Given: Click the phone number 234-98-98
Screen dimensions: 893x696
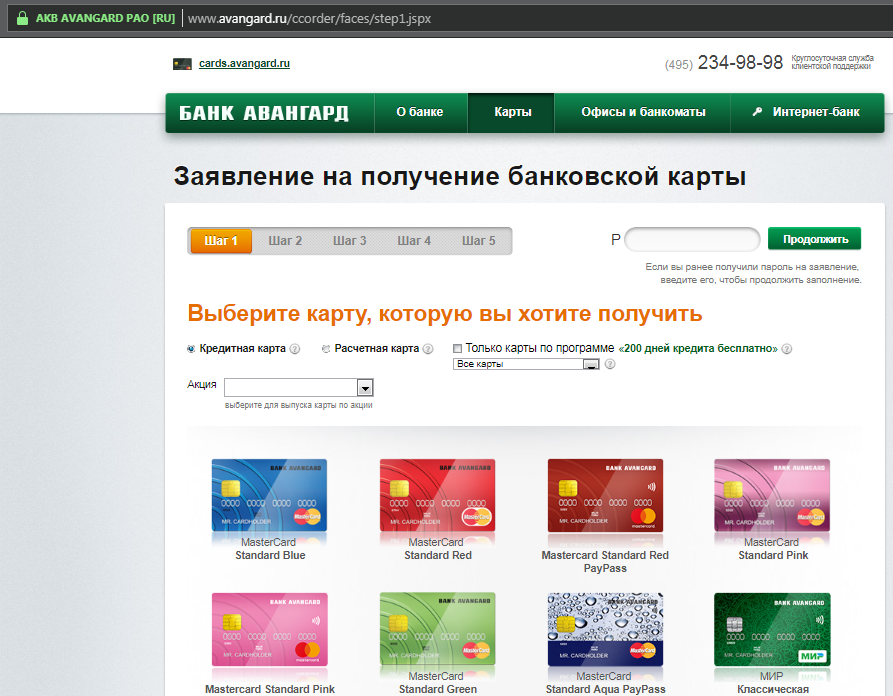Looking at the screenshot, I should click(x=740, y=62).
